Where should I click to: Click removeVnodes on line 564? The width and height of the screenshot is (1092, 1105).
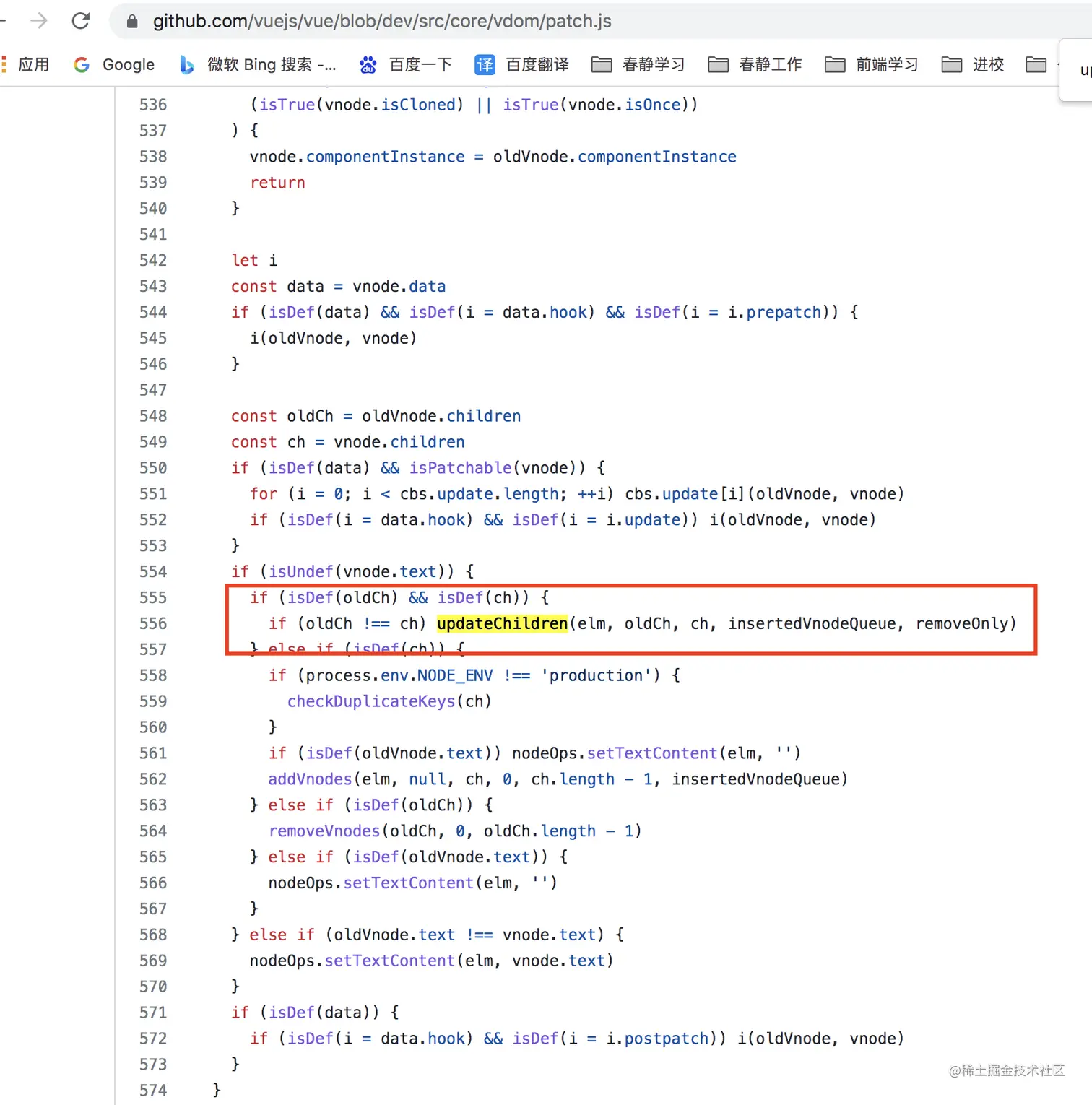(x=324, y=831)
